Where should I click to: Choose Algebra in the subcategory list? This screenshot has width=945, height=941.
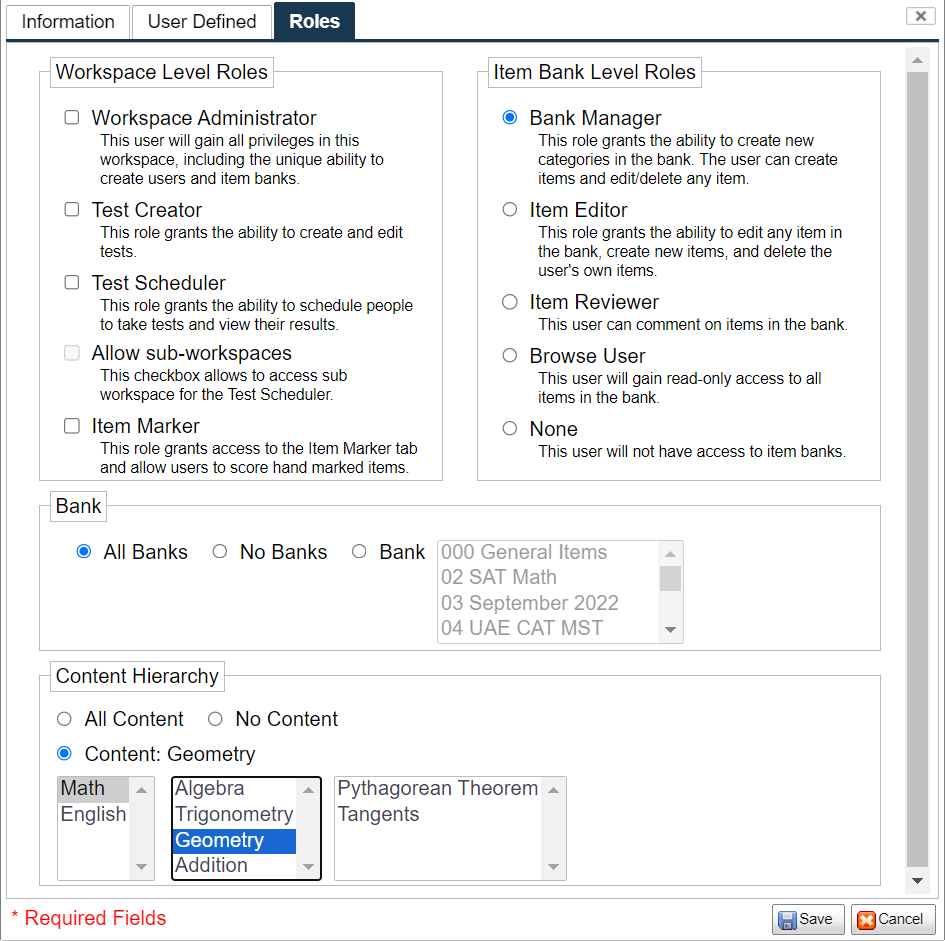(x=234, y=788)
